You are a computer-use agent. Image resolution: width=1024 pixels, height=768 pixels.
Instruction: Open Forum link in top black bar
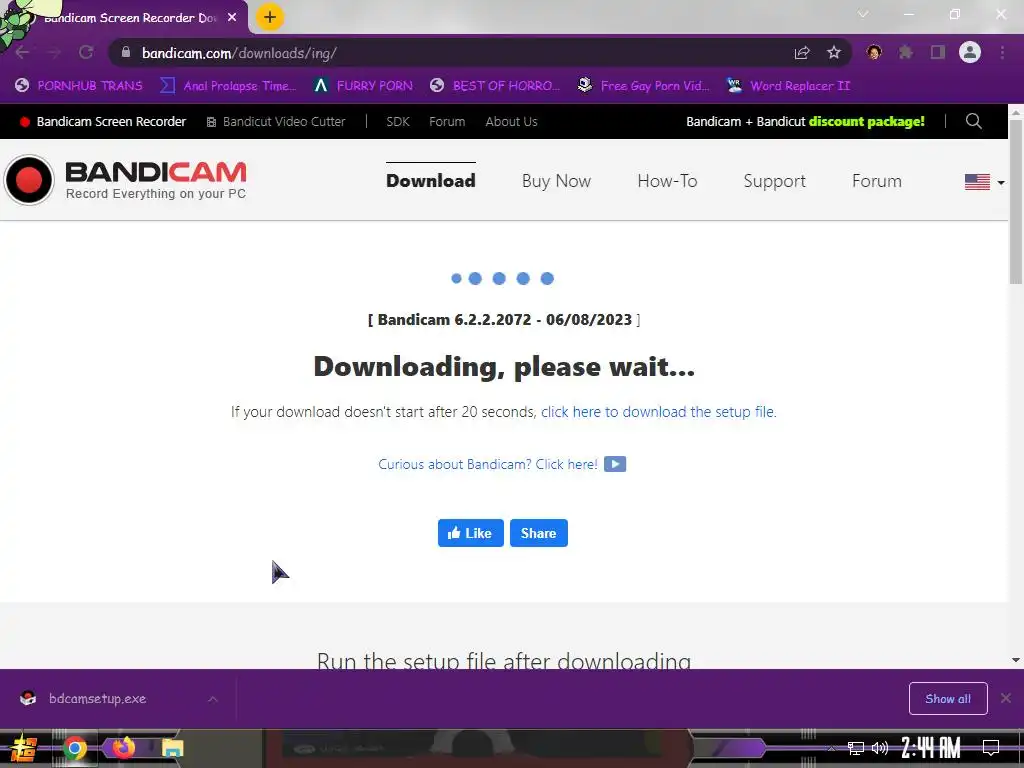[447, 121]
